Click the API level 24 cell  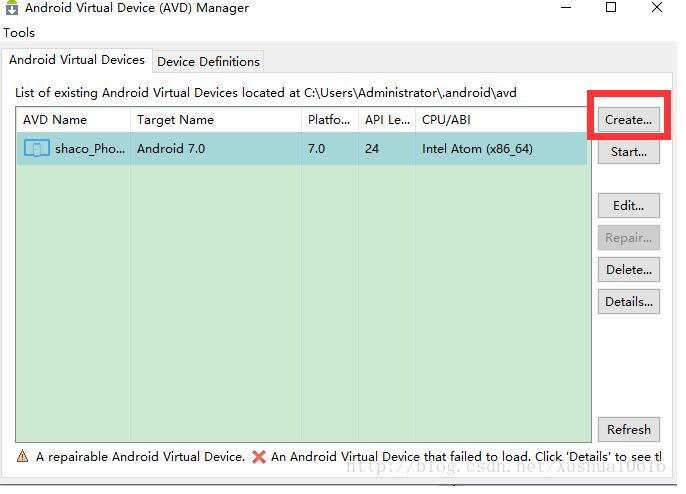point(387,149)
